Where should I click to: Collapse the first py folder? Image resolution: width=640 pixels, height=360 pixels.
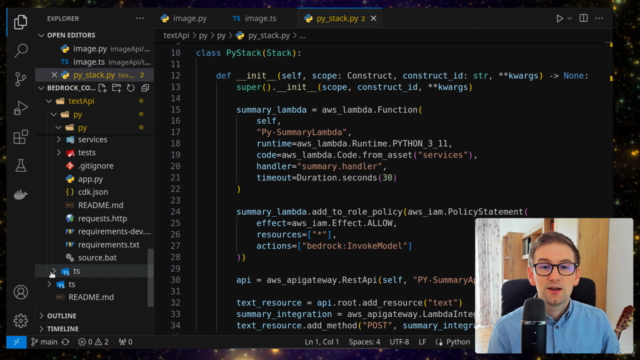click(54, 114)
